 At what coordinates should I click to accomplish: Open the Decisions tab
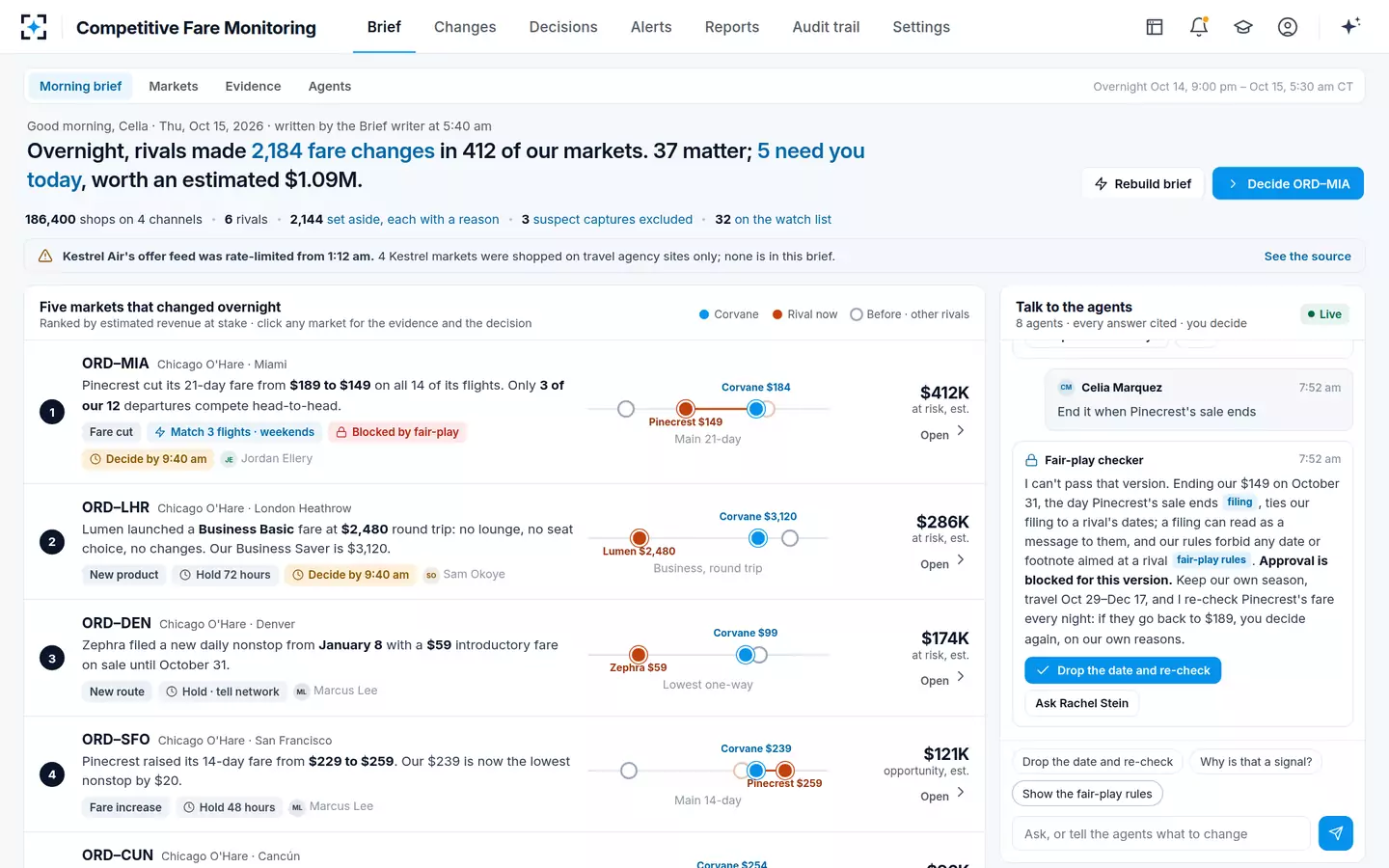click(563, 27)
